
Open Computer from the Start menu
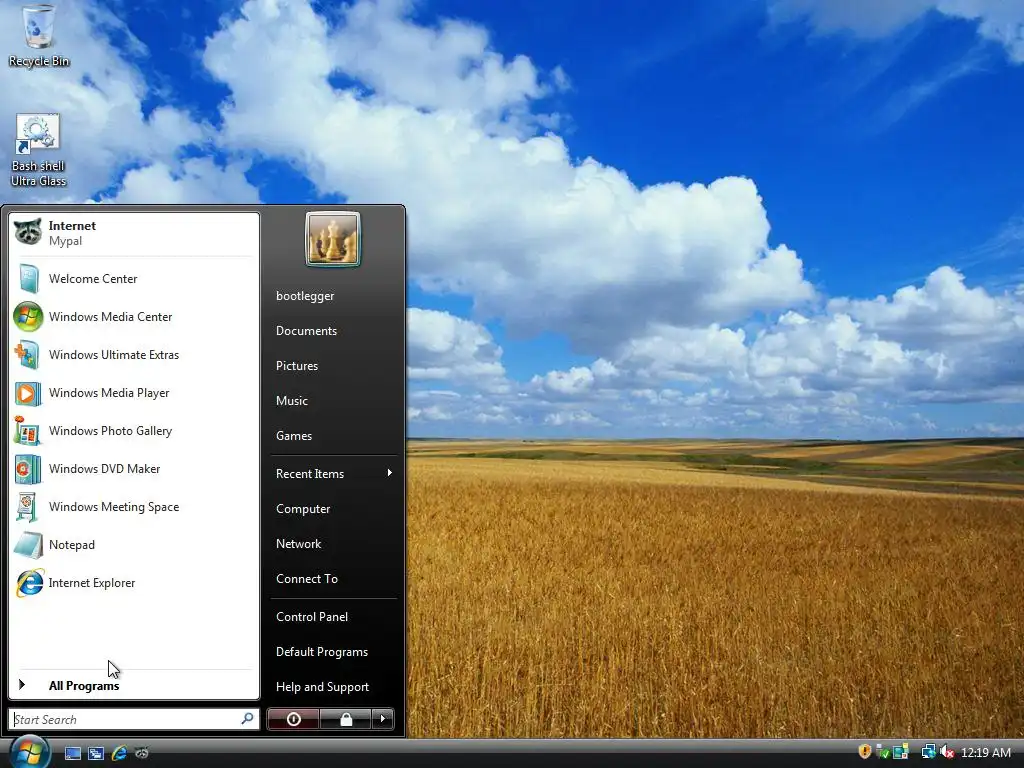[x=333, y=509]
